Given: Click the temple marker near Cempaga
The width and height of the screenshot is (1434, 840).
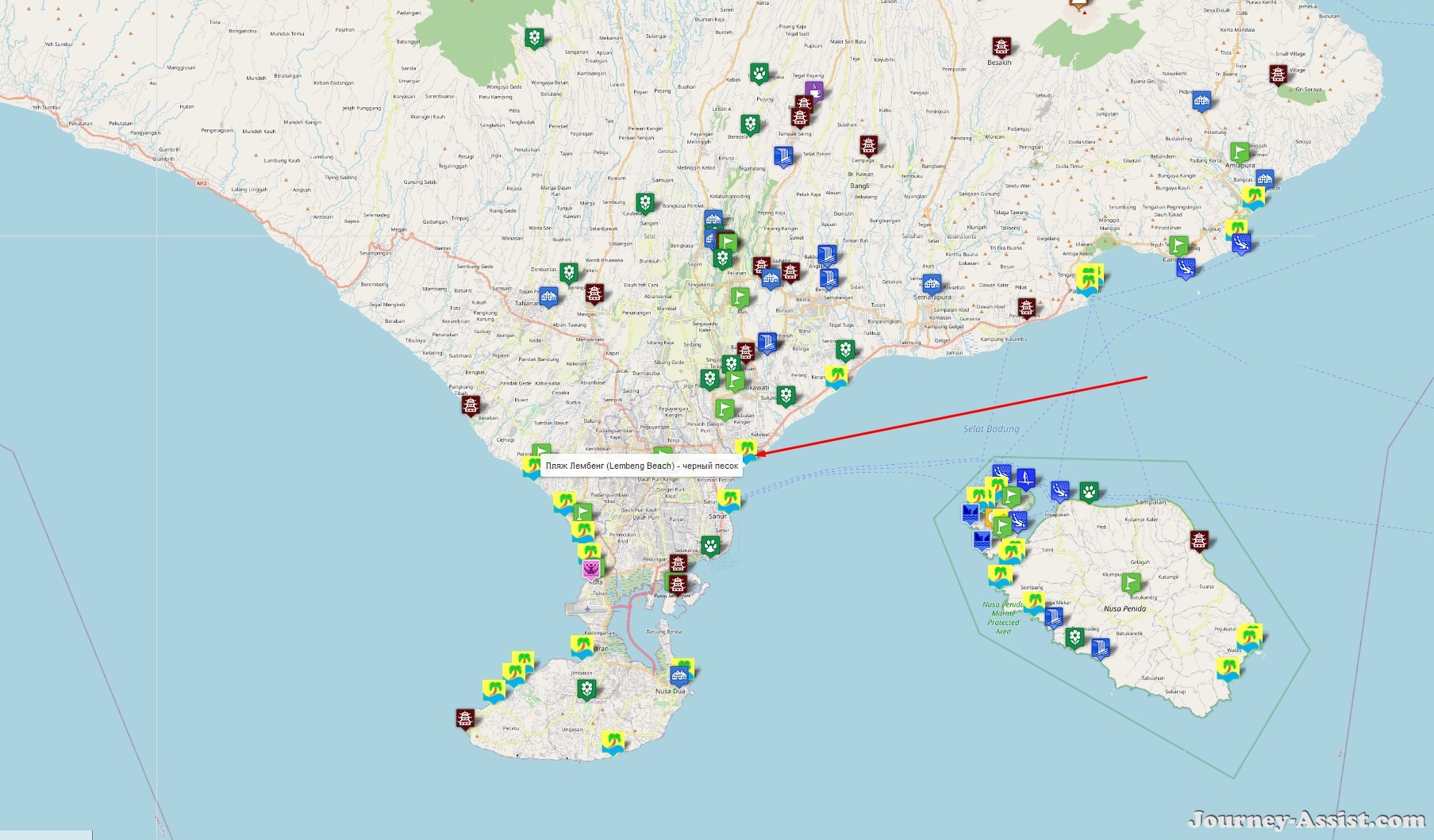Looking at the screenshot, I should (x=869, y=146).
